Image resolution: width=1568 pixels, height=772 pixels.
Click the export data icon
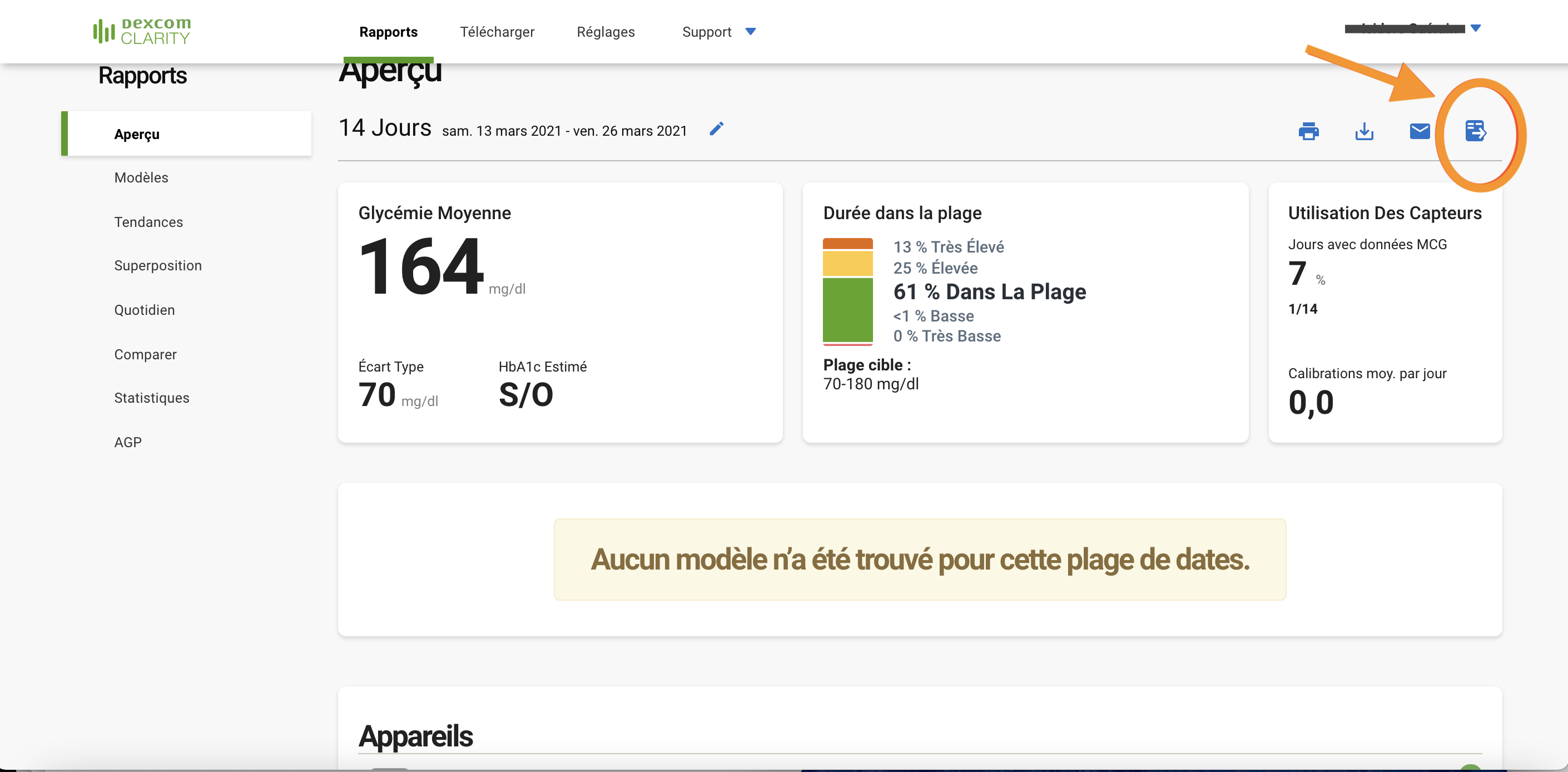tap(1476, 131)
